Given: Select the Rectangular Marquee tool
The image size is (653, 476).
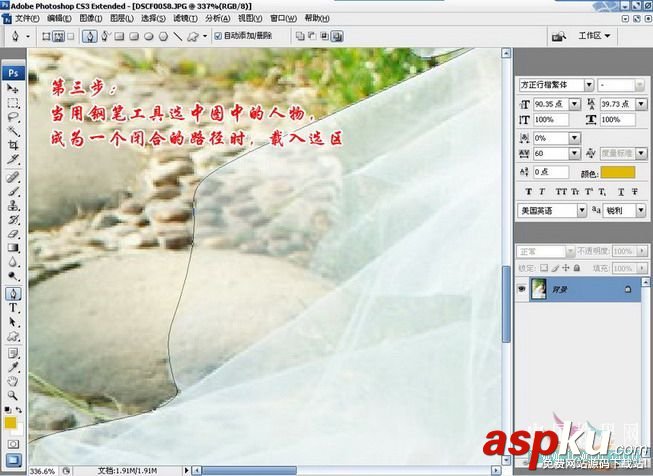Looking at the screenshot, I should pos(13,103).
